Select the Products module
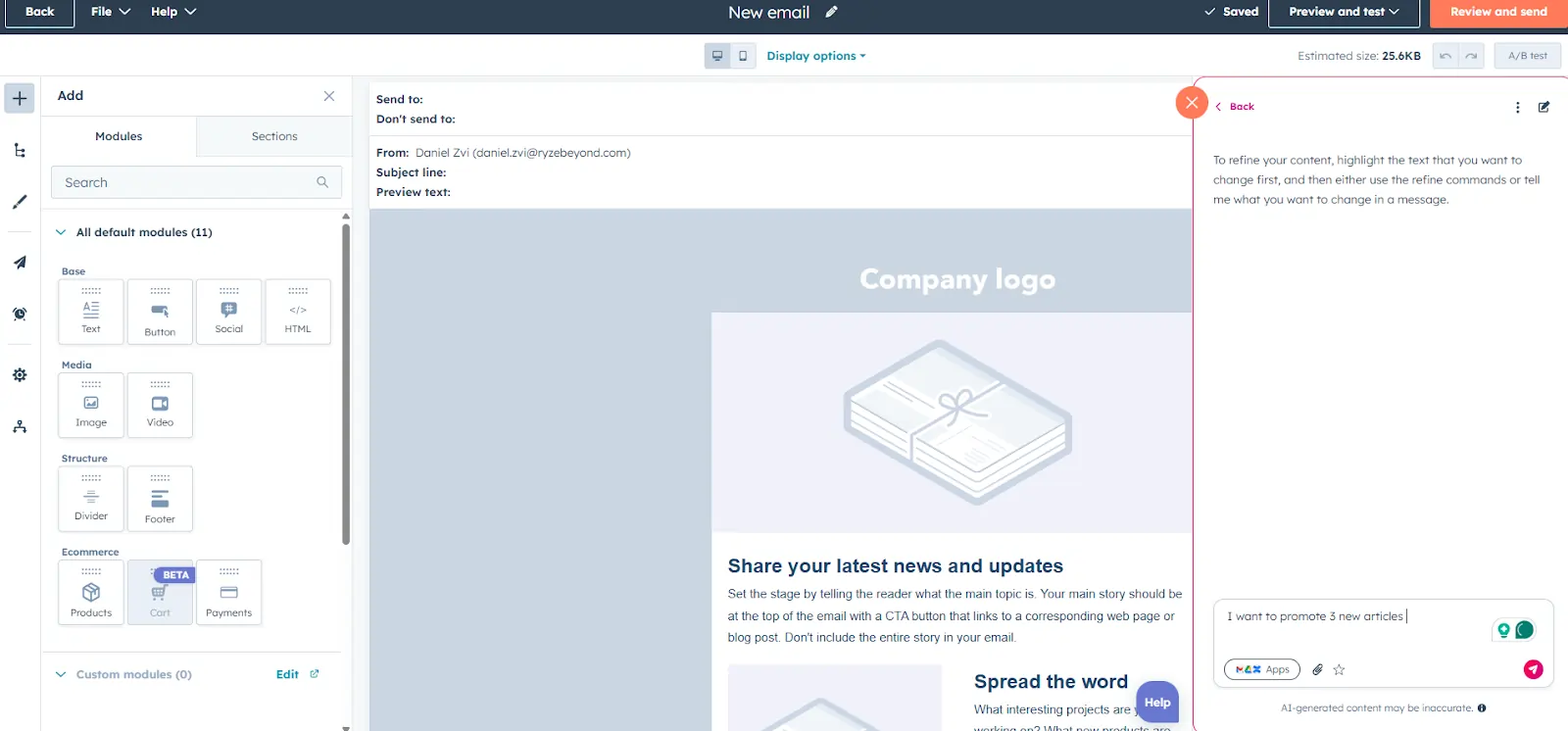 click(91, 592)
